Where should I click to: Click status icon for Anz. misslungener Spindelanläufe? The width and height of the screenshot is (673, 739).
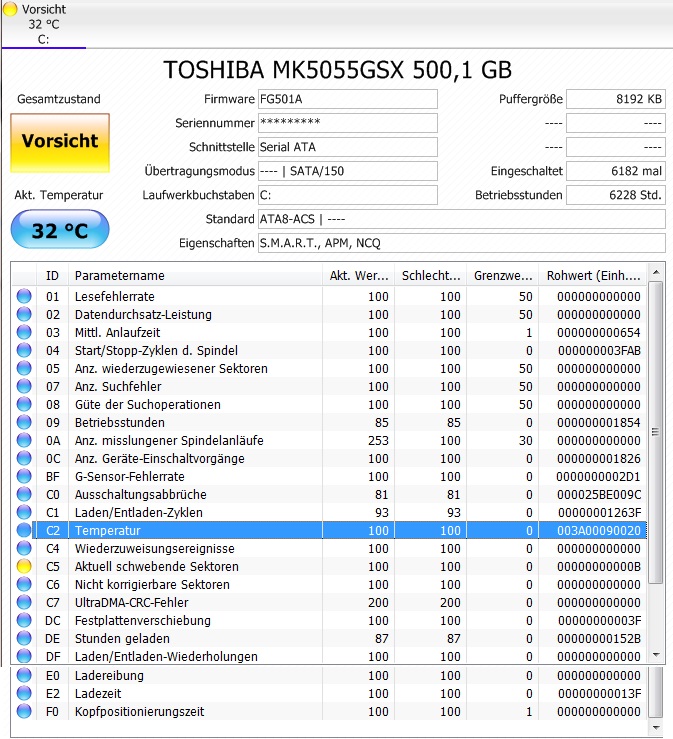[24, 440]
